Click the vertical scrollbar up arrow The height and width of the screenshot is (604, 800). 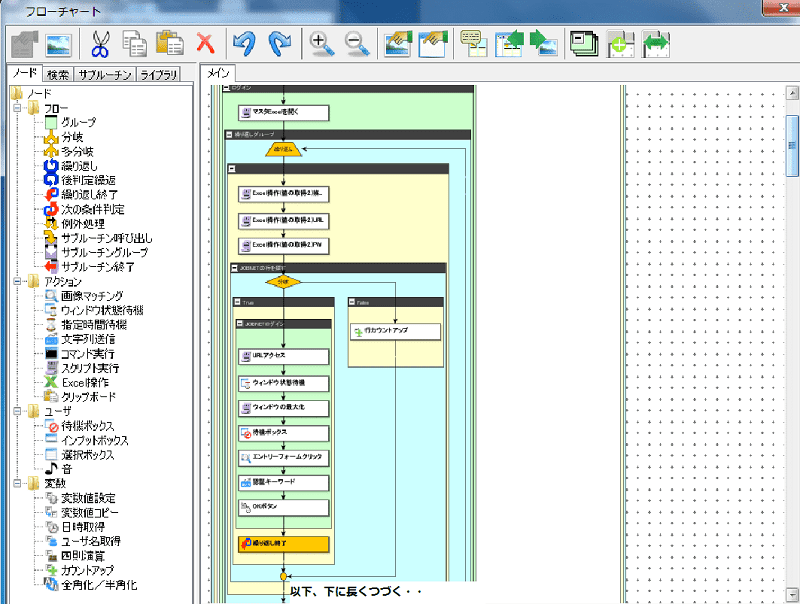792,93
